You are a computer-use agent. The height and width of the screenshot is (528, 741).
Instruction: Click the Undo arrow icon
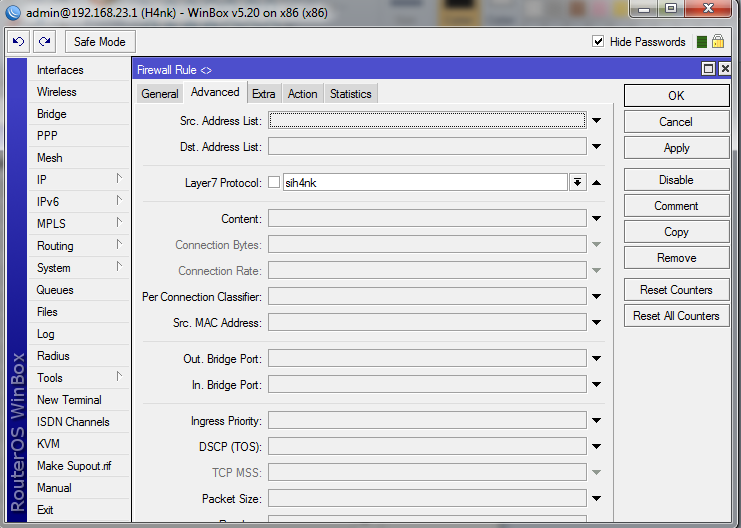pyautogui.click(x=18, y=42)
